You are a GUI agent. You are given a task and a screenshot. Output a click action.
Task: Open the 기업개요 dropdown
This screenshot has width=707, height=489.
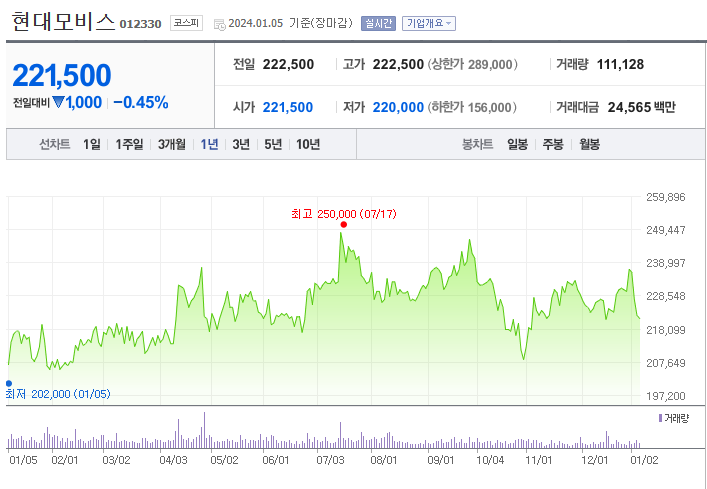pyautogui.click(x=428, y=23)
